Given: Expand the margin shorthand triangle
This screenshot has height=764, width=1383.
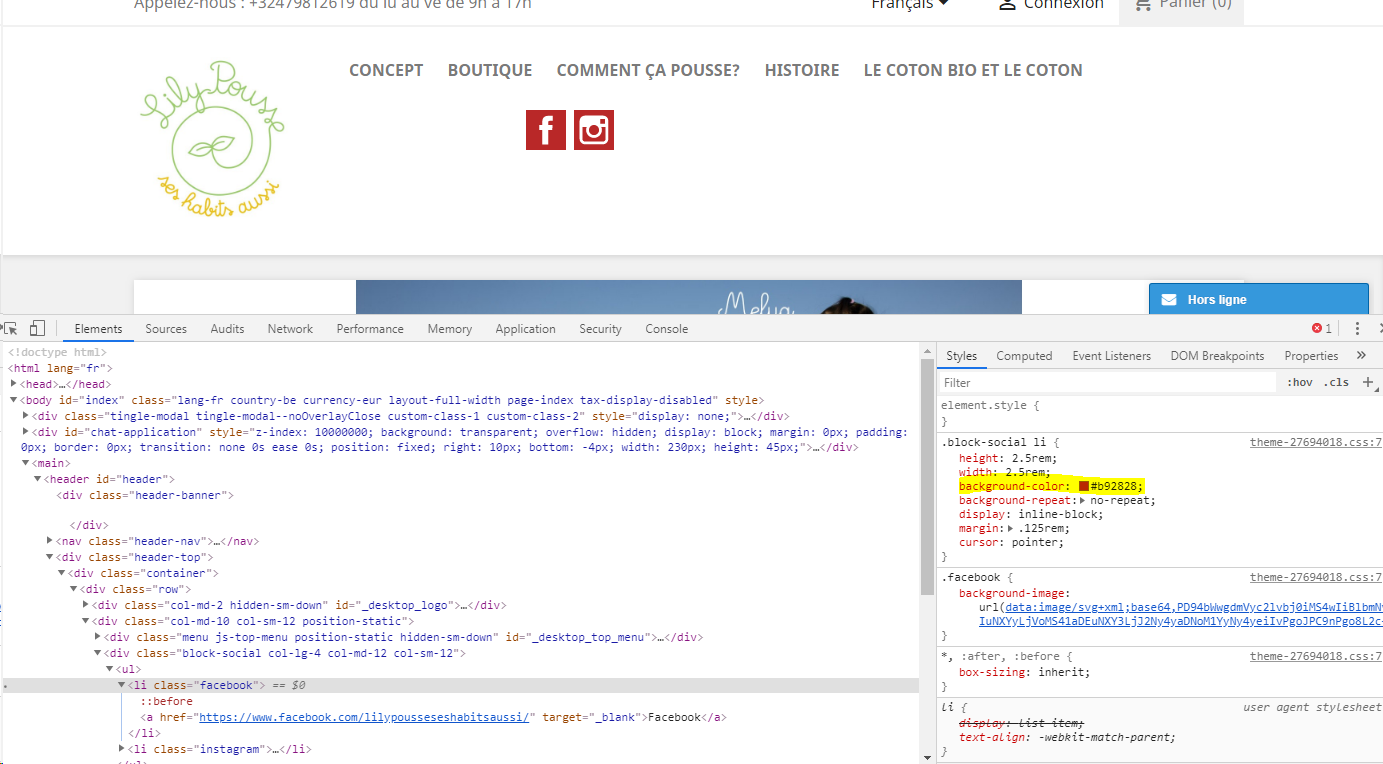Looking at the screenshot, I should [1011, 528].
